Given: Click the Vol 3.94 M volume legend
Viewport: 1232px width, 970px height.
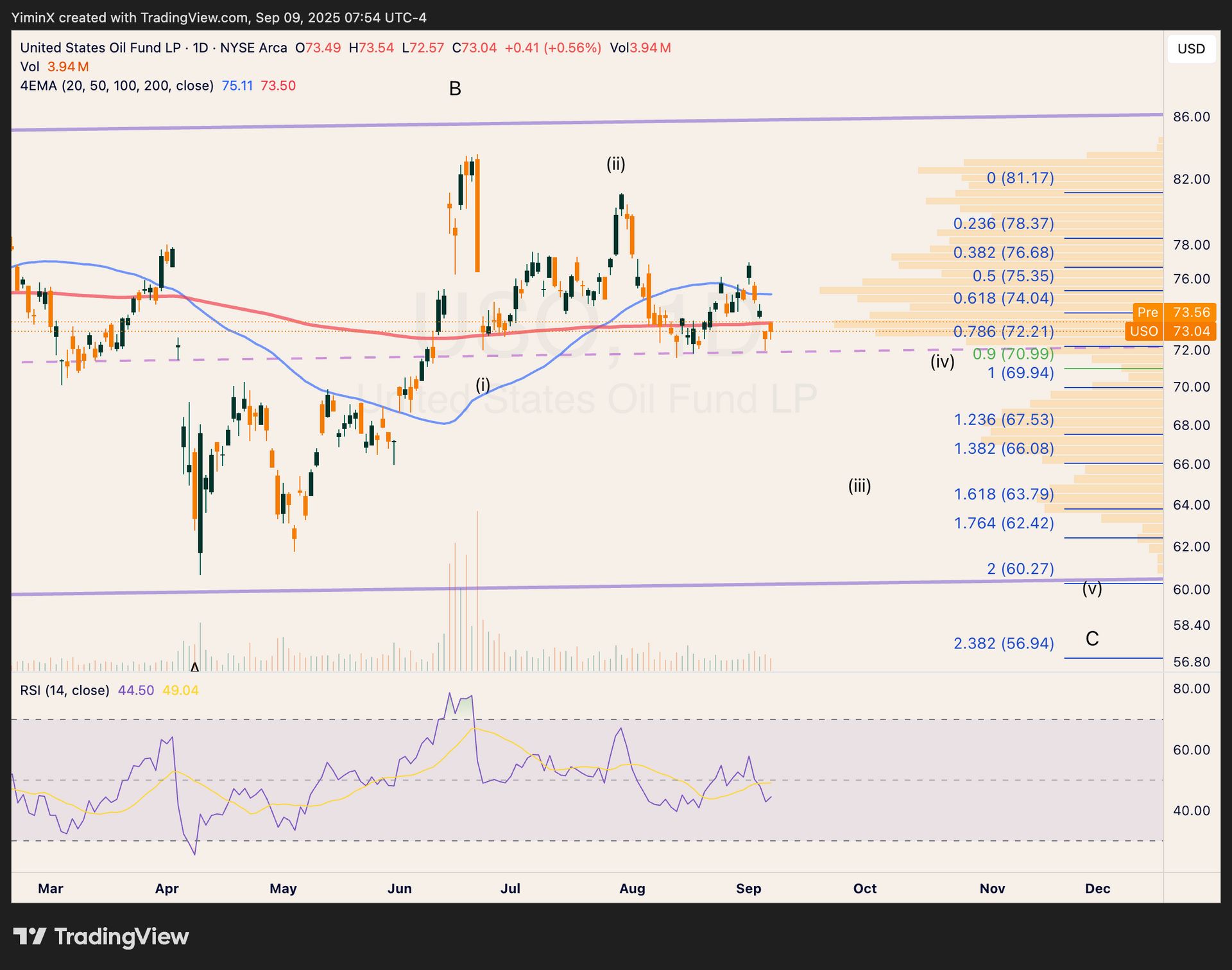Looking at the screenshot, I should point(54,67).
